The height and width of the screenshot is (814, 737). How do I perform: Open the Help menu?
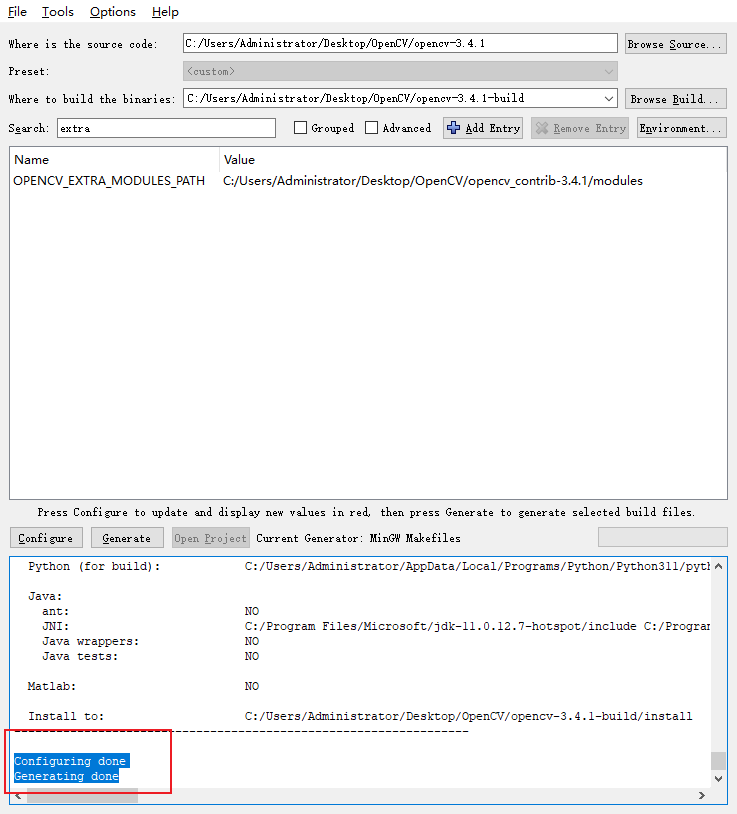165,11
